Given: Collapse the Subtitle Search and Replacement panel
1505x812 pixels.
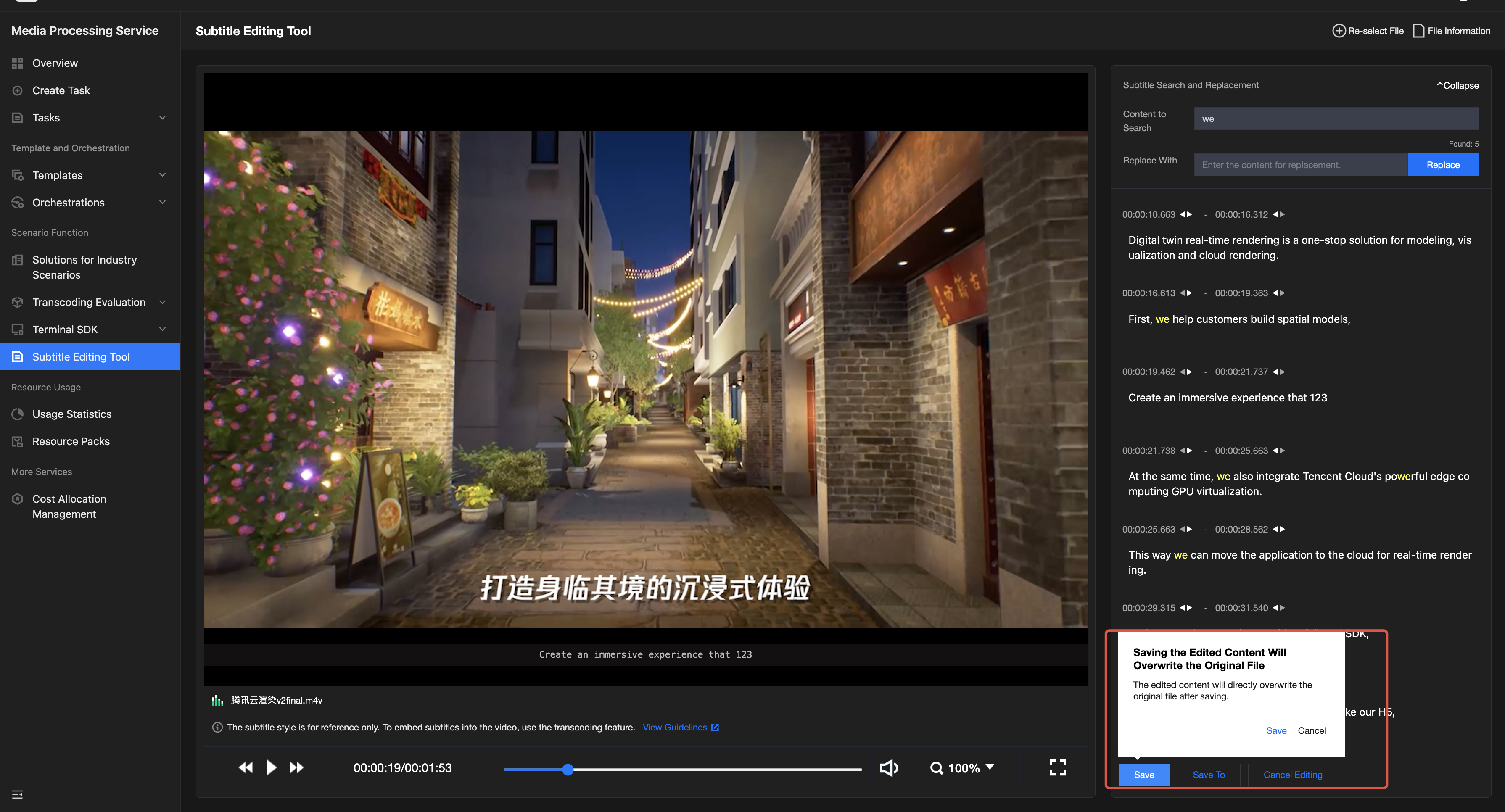Looking at the screenshot, I should [1457, 85].
